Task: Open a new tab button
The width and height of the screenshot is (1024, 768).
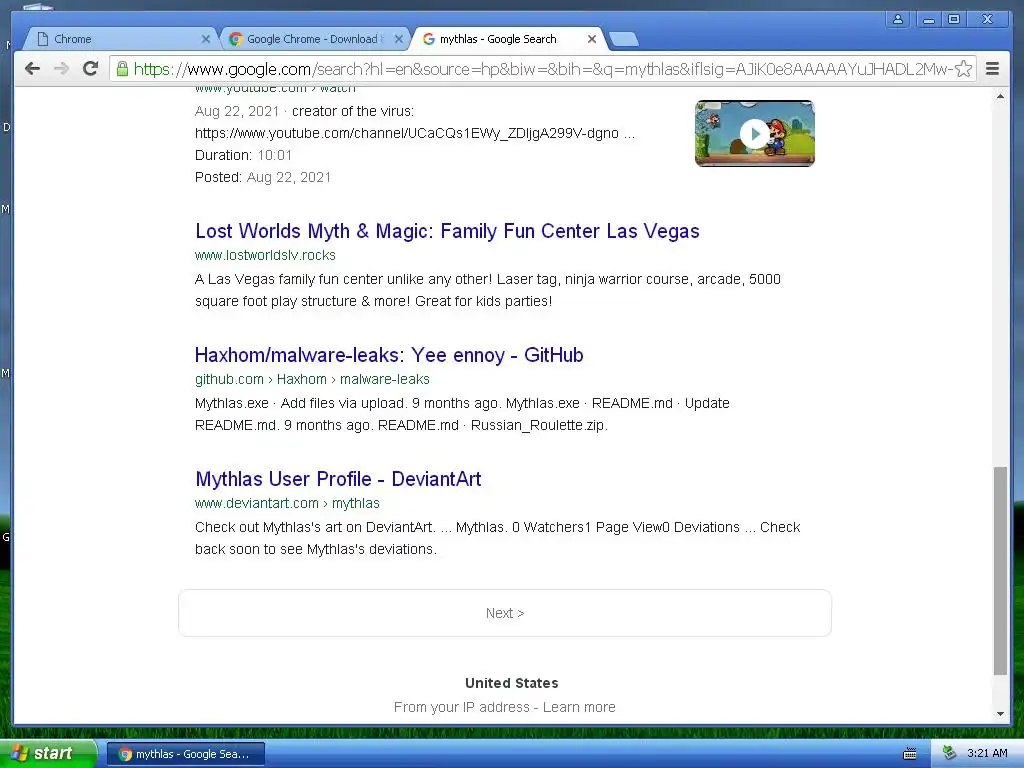Action: pyautogui.click(x=624, y=39)
